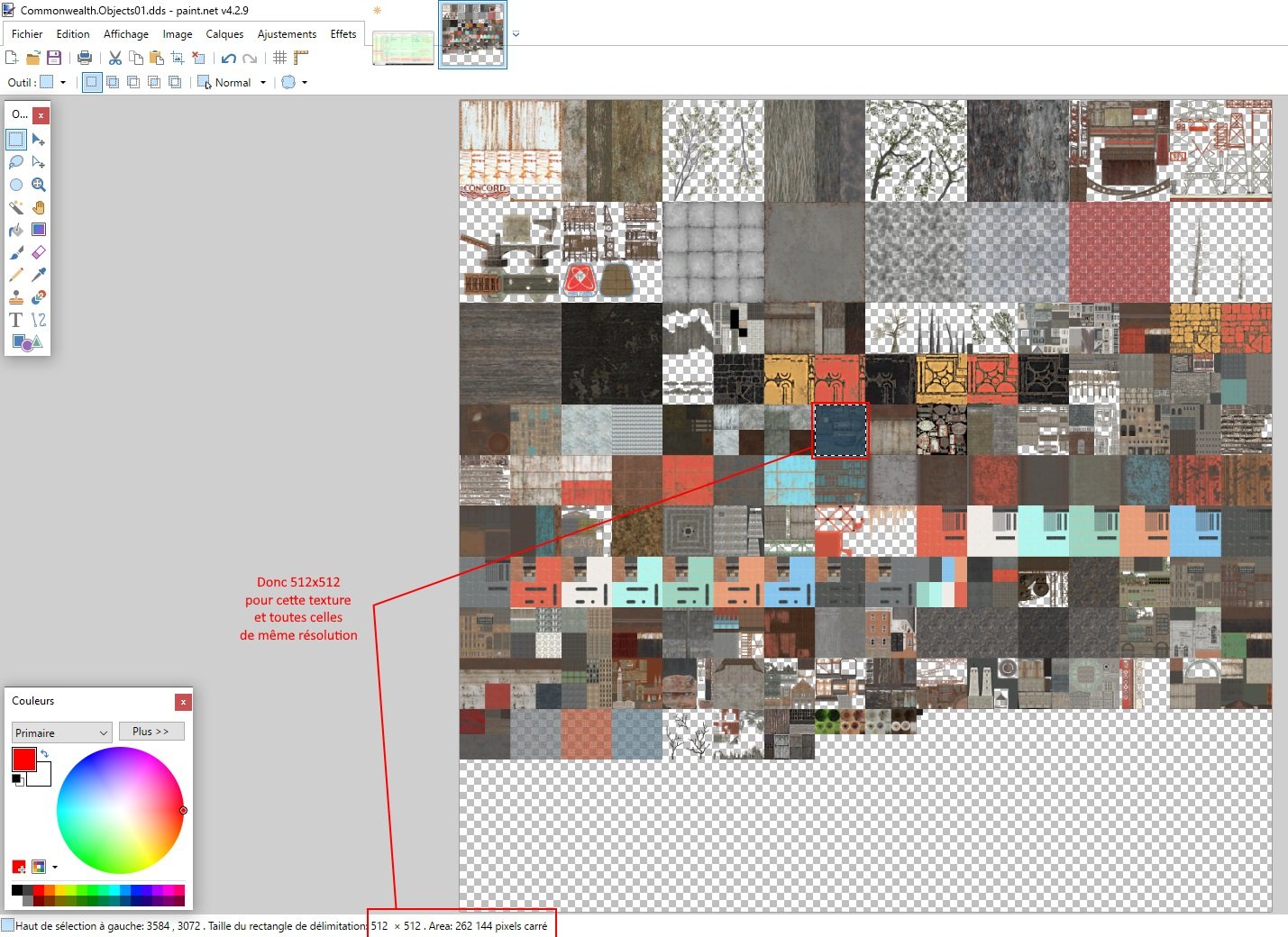Open the Image menu
Viewport: 1288px width, 937px height.
[178, 34]
